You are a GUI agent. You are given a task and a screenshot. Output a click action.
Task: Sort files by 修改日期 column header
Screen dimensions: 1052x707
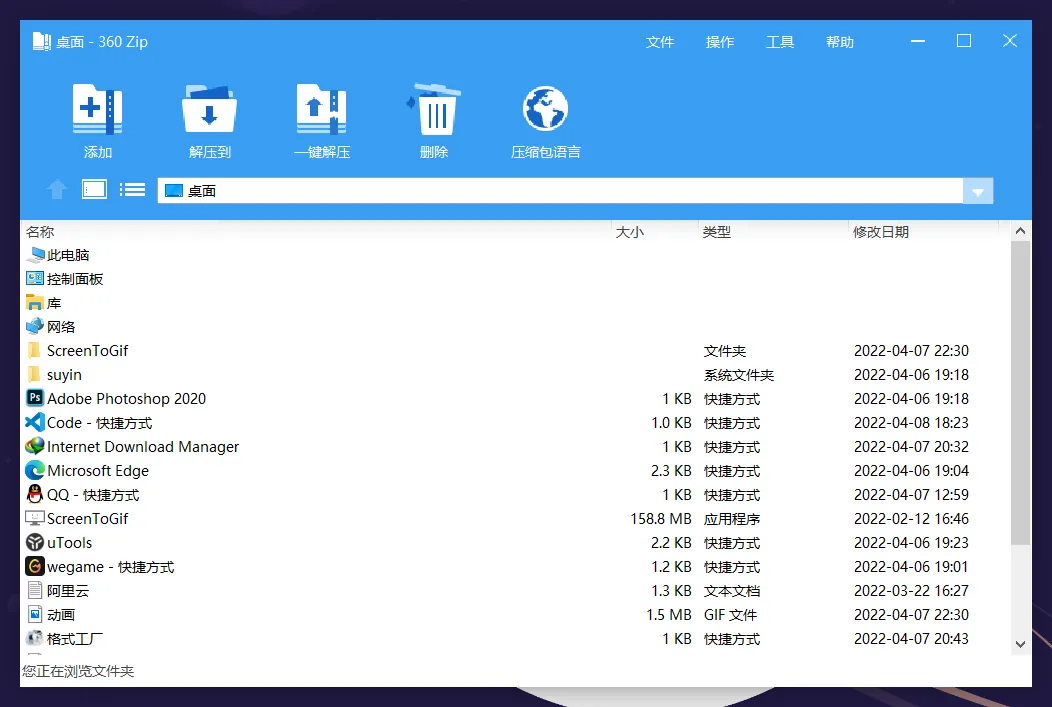click(x=881, y=232)
